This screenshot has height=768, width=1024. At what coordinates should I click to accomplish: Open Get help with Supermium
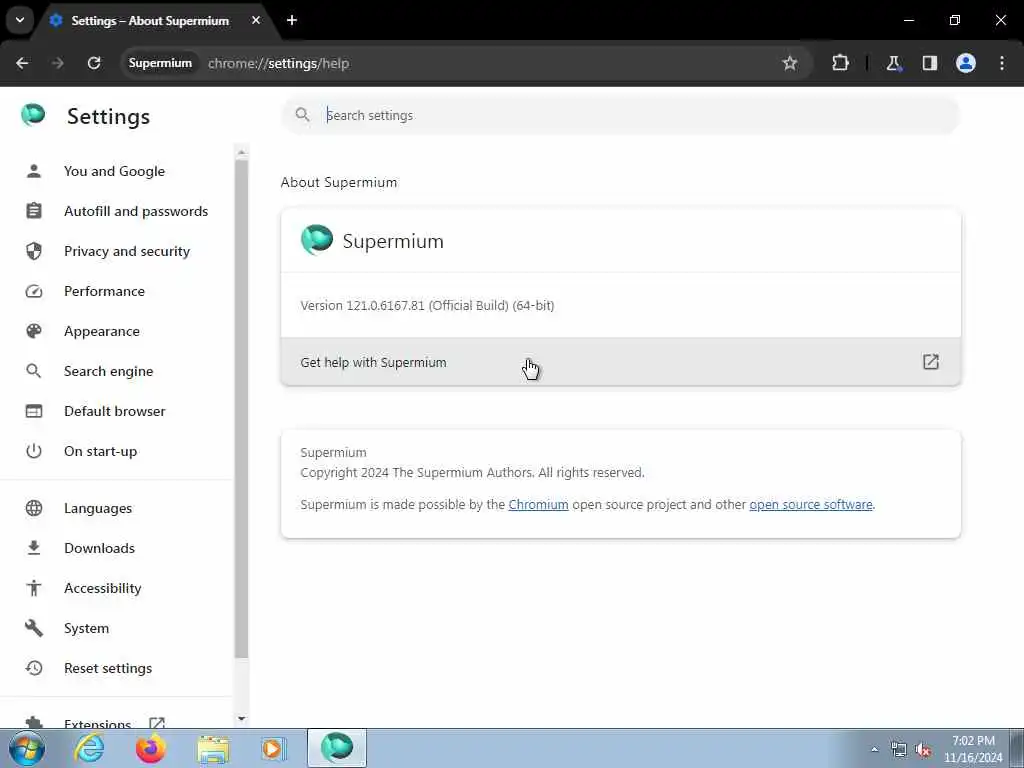click(621, 362)
